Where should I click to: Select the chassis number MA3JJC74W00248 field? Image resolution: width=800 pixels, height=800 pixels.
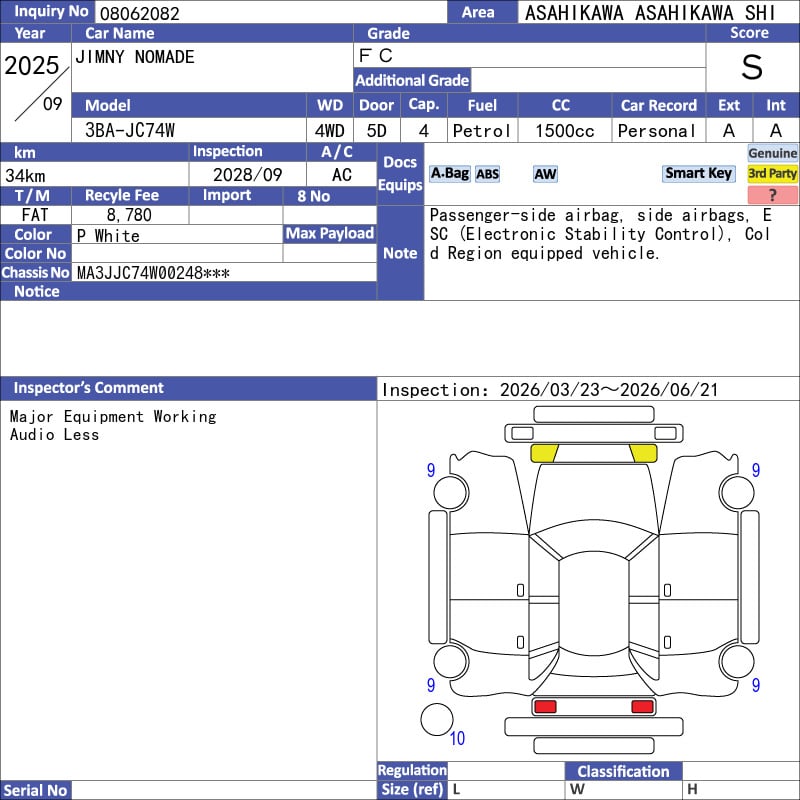pos(152,272)
